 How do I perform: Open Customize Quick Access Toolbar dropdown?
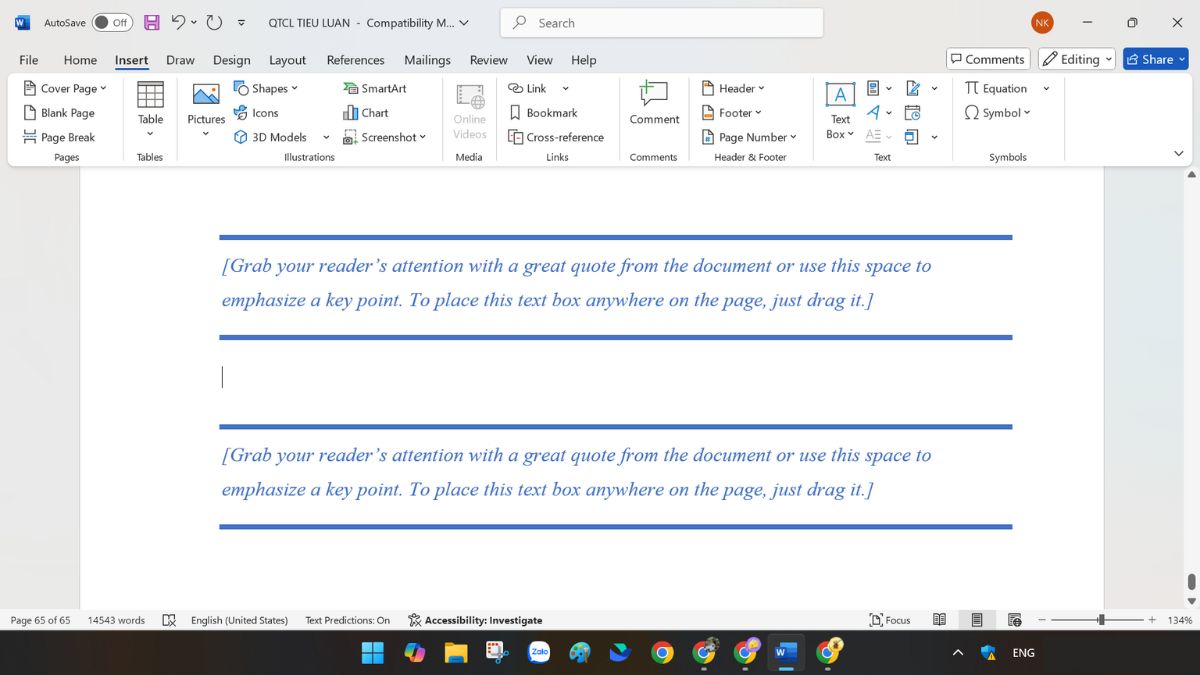click(x=241, y=22)
